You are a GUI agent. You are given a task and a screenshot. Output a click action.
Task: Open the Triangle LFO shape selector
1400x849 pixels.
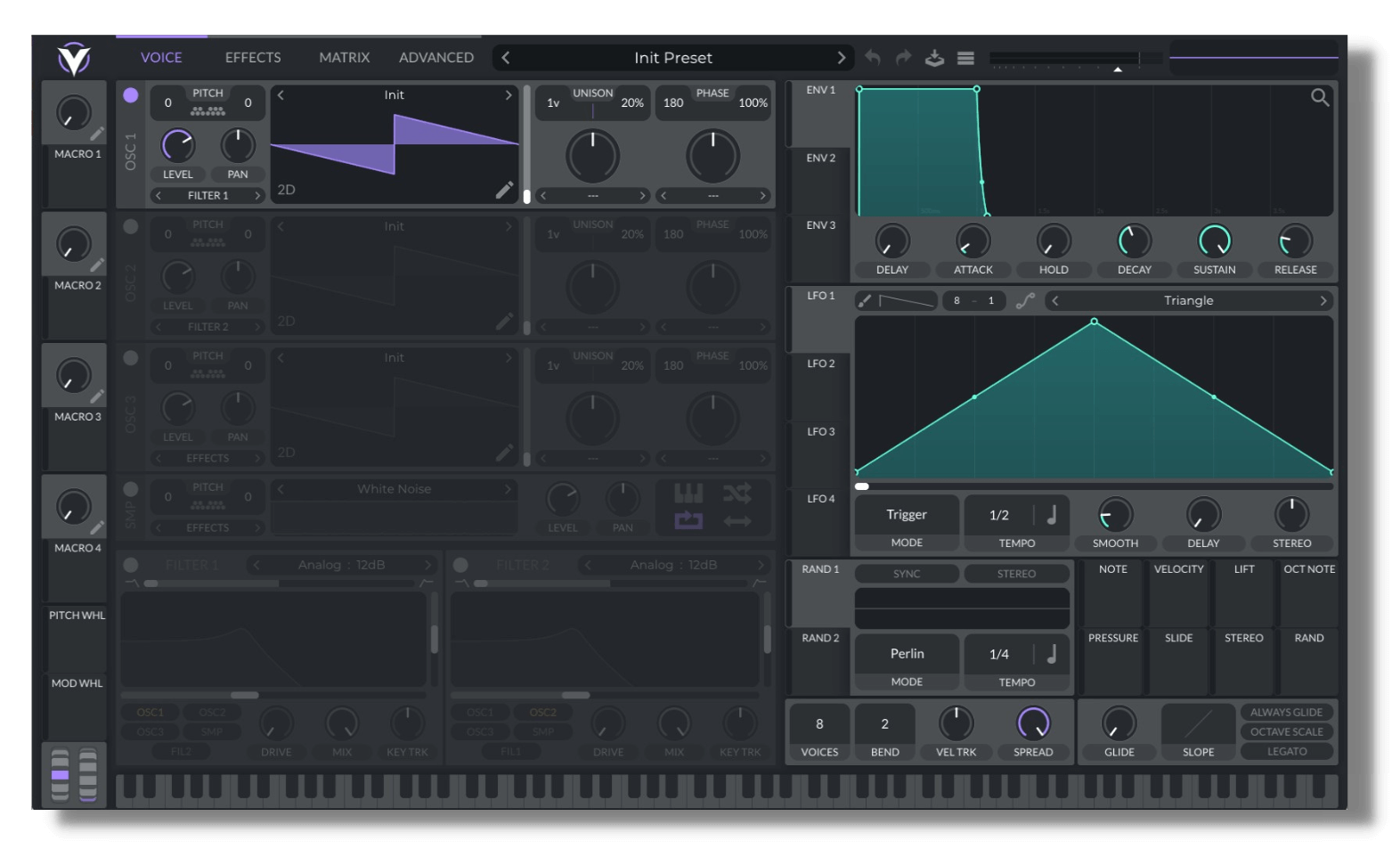click(1188, 301)
